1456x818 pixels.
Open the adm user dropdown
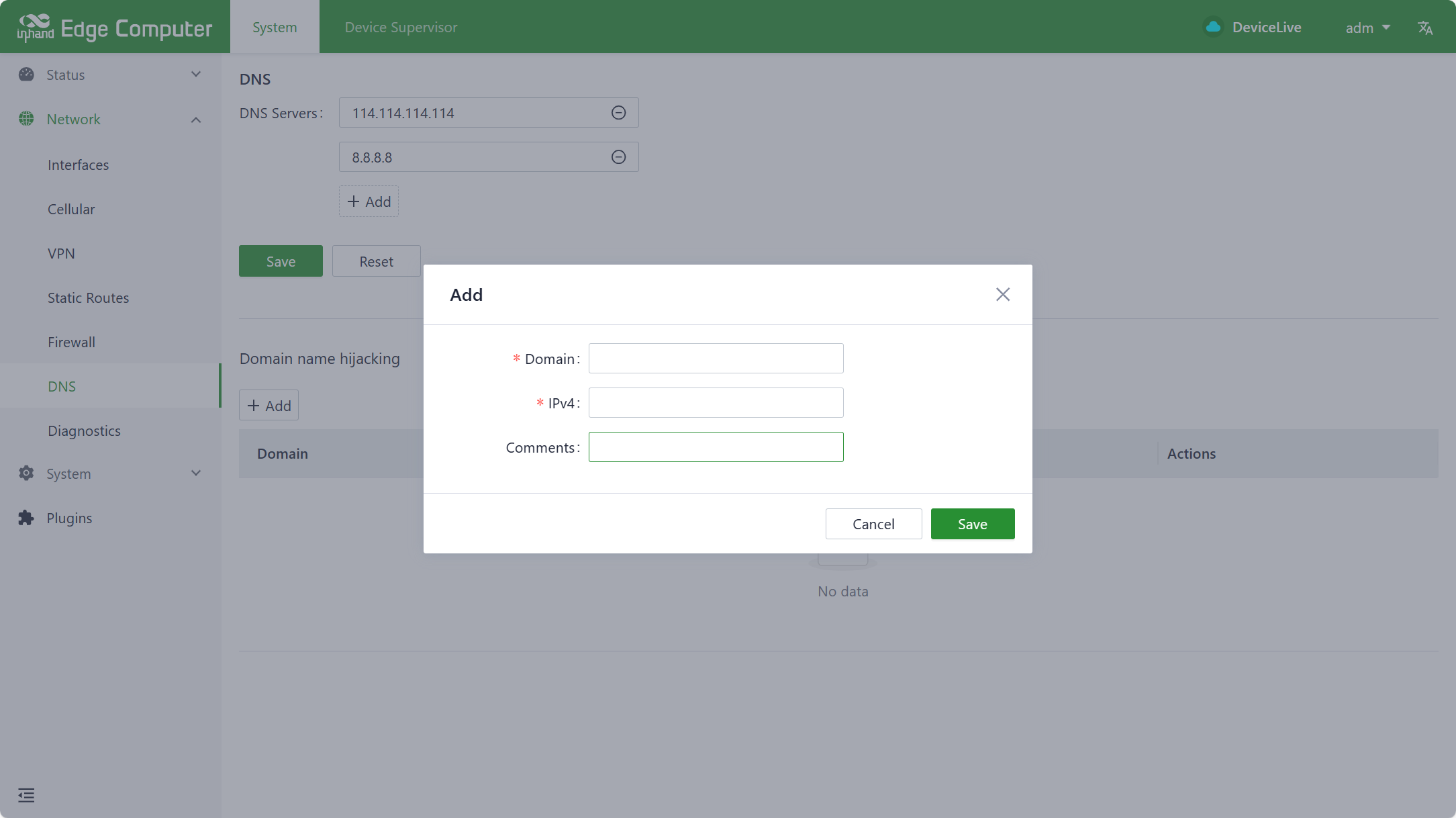pos(1367,28)
